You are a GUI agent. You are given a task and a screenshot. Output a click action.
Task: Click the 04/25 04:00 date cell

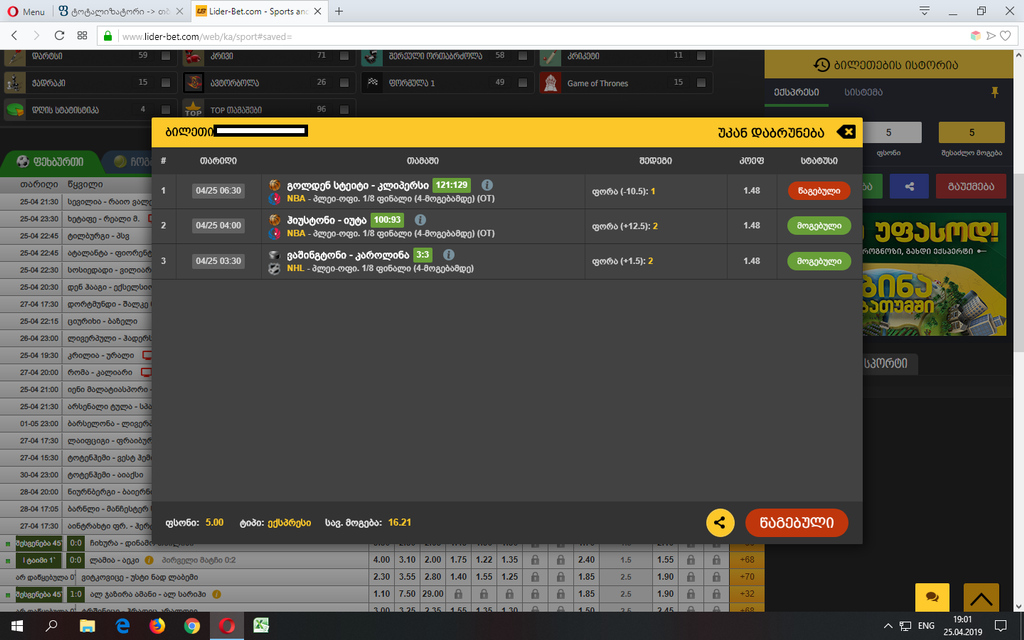coord(218,225)
